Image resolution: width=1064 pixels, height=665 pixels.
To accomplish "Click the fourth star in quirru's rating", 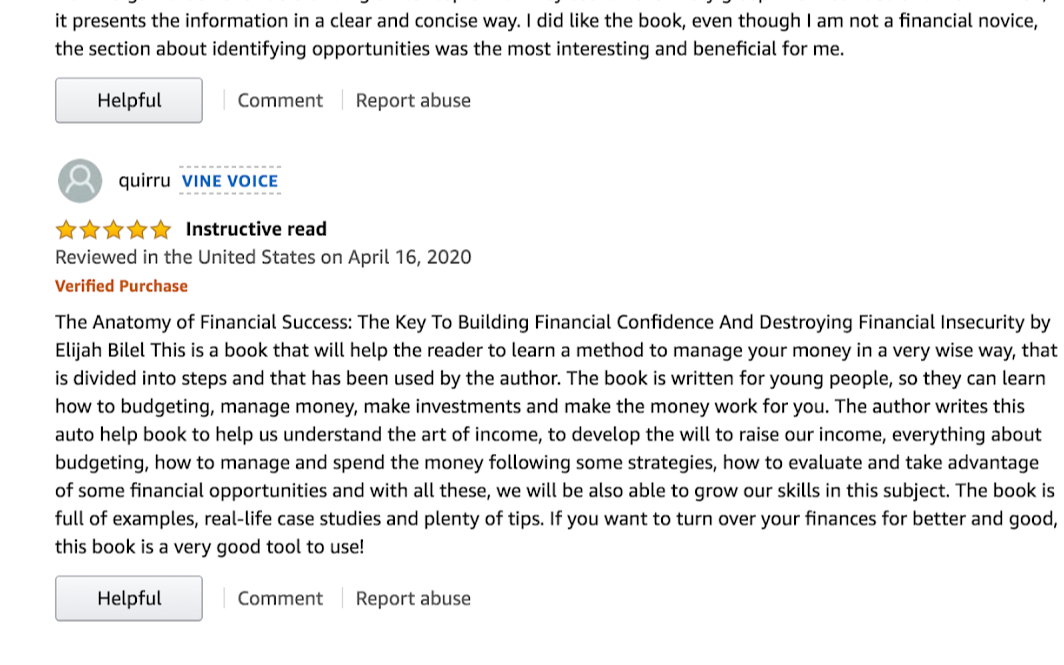I will point(137,230).
